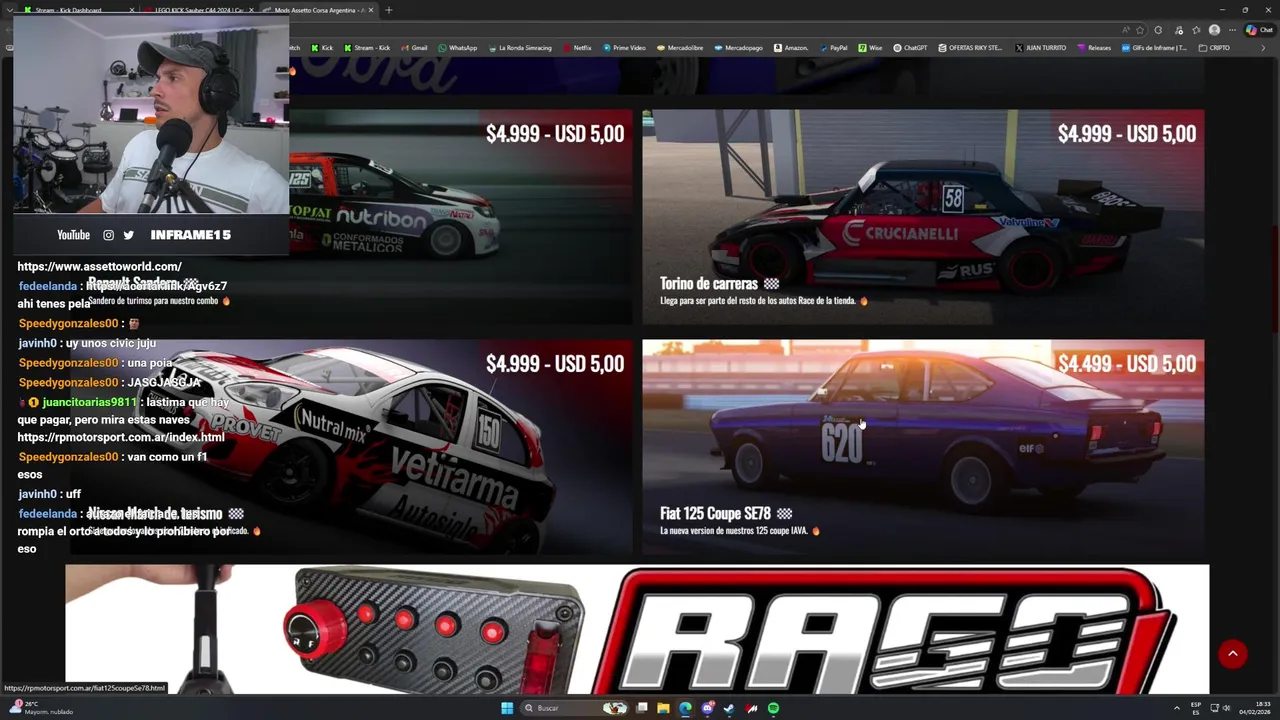
Task: Open the Amazon bookmark
Action: pos(791,48)
